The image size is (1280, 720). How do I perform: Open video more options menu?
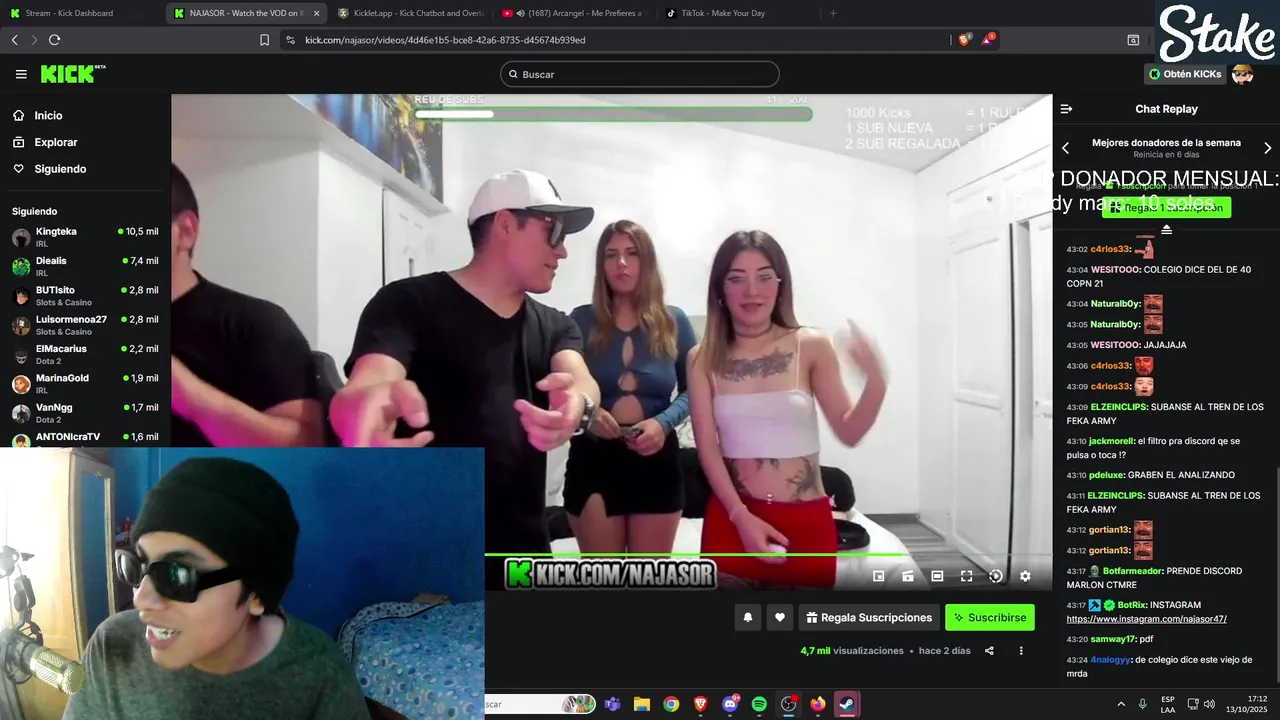1021,651
